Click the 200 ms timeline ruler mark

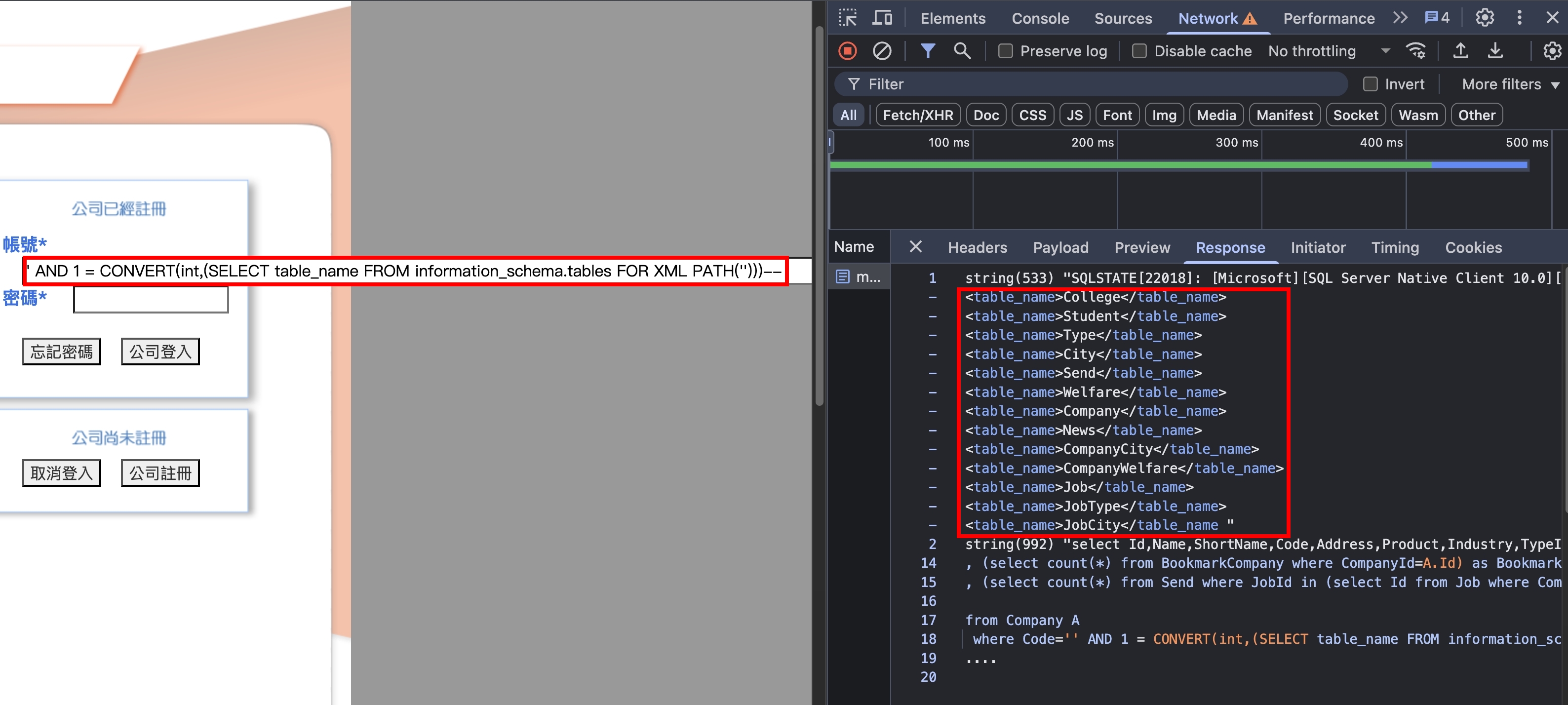pos(1092,143)
